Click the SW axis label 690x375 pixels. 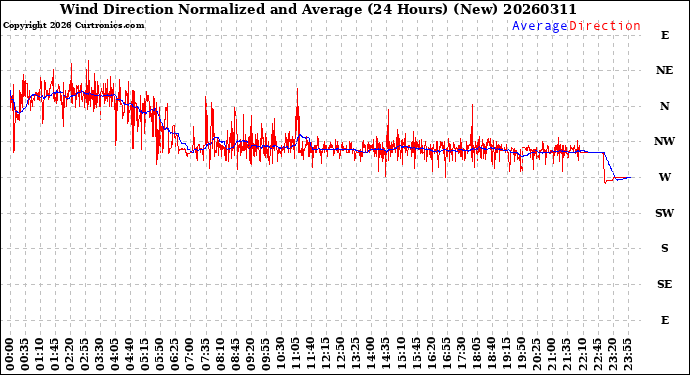click(x=664, y=213)
